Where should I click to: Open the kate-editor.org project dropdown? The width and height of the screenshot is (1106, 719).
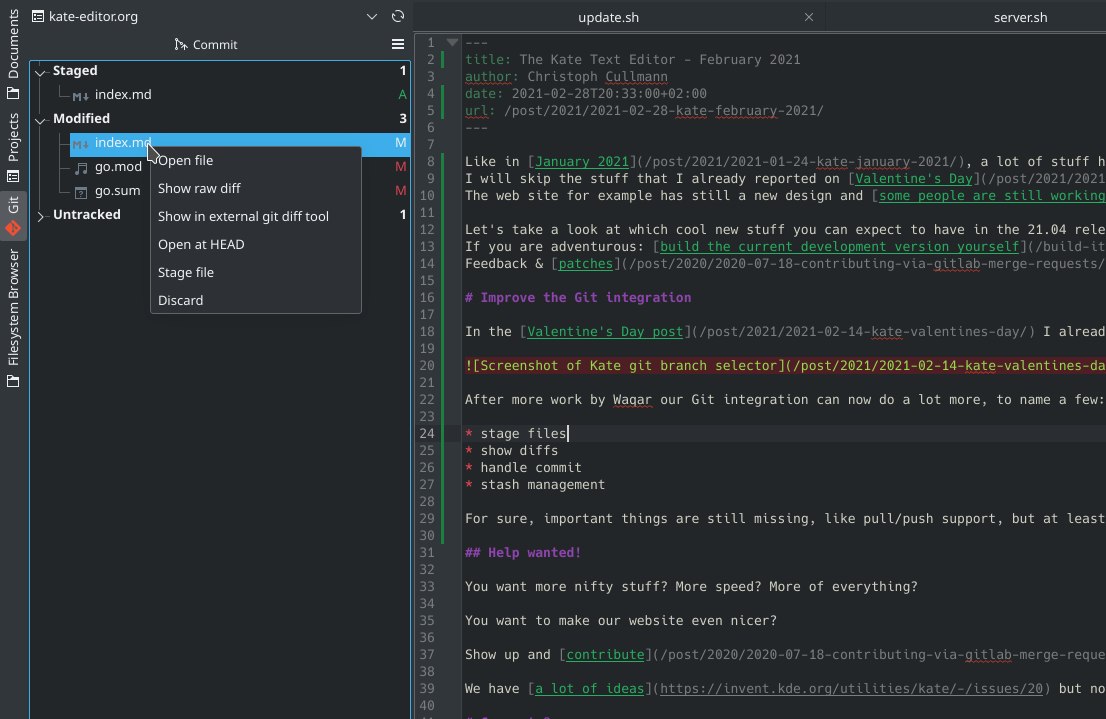click(x=372, y=16)
